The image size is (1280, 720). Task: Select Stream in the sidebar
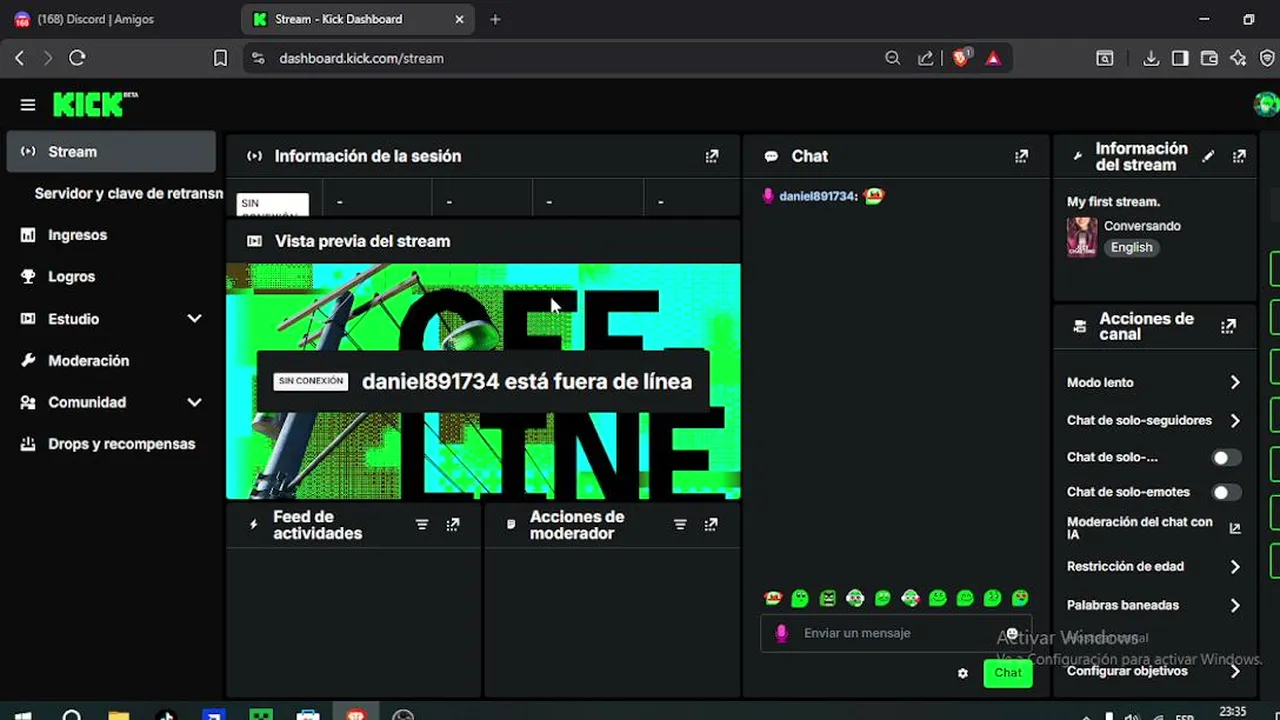tap(111, 152)
